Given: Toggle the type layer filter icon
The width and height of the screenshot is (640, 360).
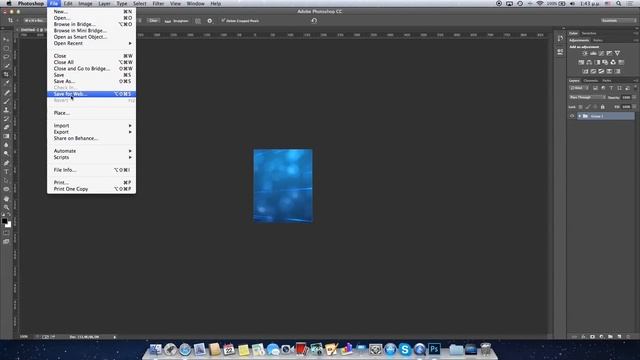Looking at the screenshot, I should click(611, 88).
